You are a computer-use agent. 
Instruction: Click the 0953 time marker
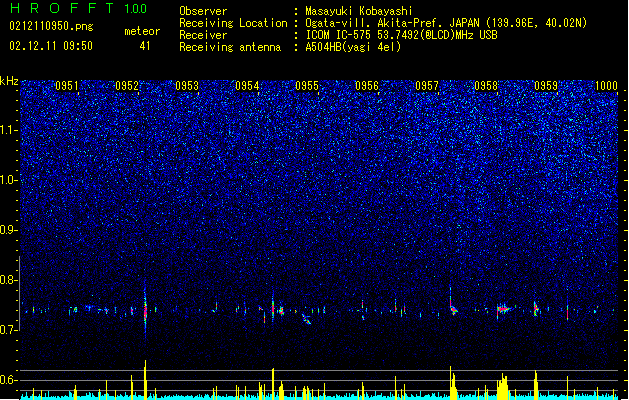tap(187, 86)
